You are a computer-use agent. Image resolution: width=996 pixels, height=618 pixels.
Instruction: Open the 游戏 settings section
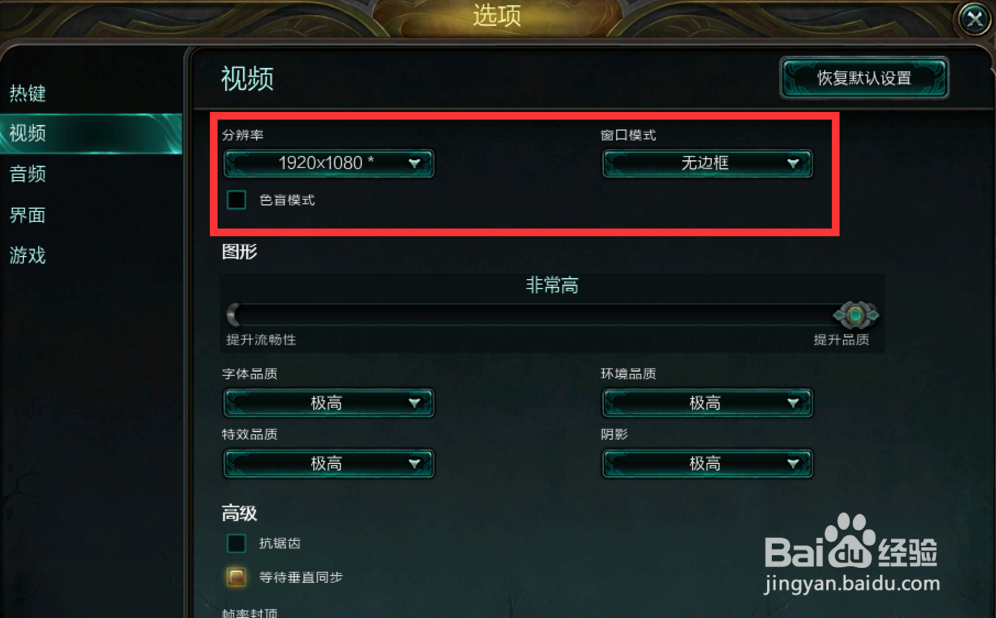tap(28, 255)
